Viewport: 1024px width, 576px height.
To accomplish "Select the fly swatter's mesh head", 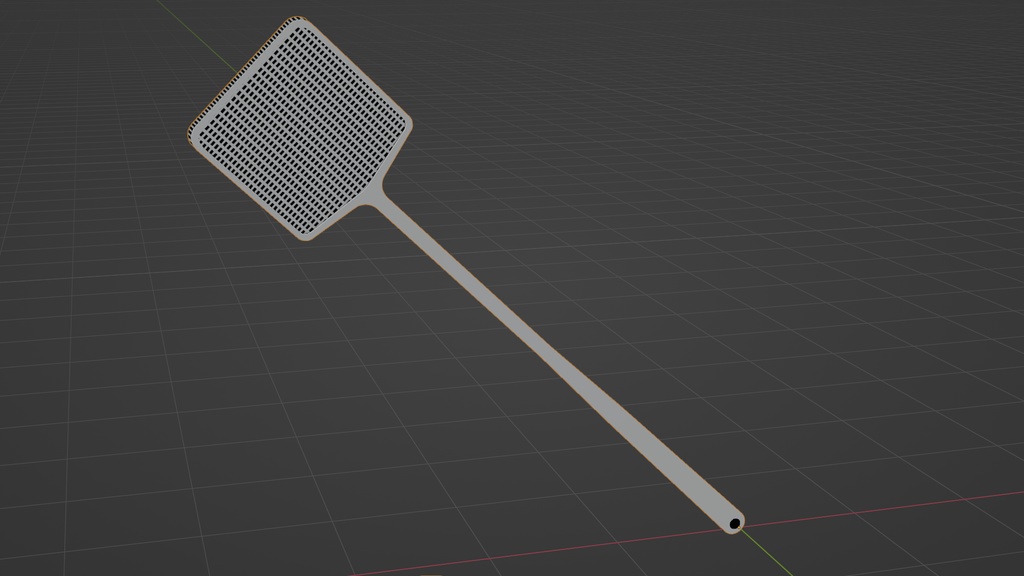I will (x=300, y=128).
